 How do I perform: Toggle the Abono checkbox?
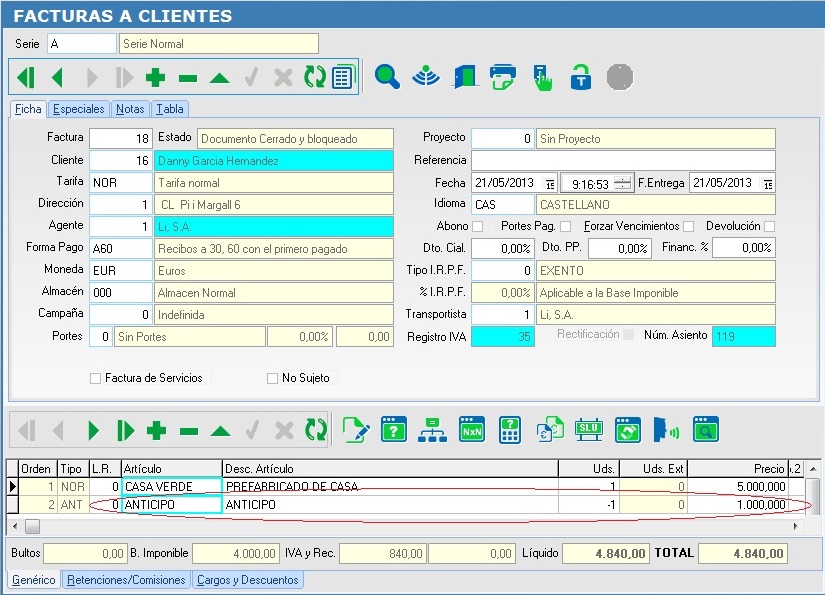[x=477, y=227]
